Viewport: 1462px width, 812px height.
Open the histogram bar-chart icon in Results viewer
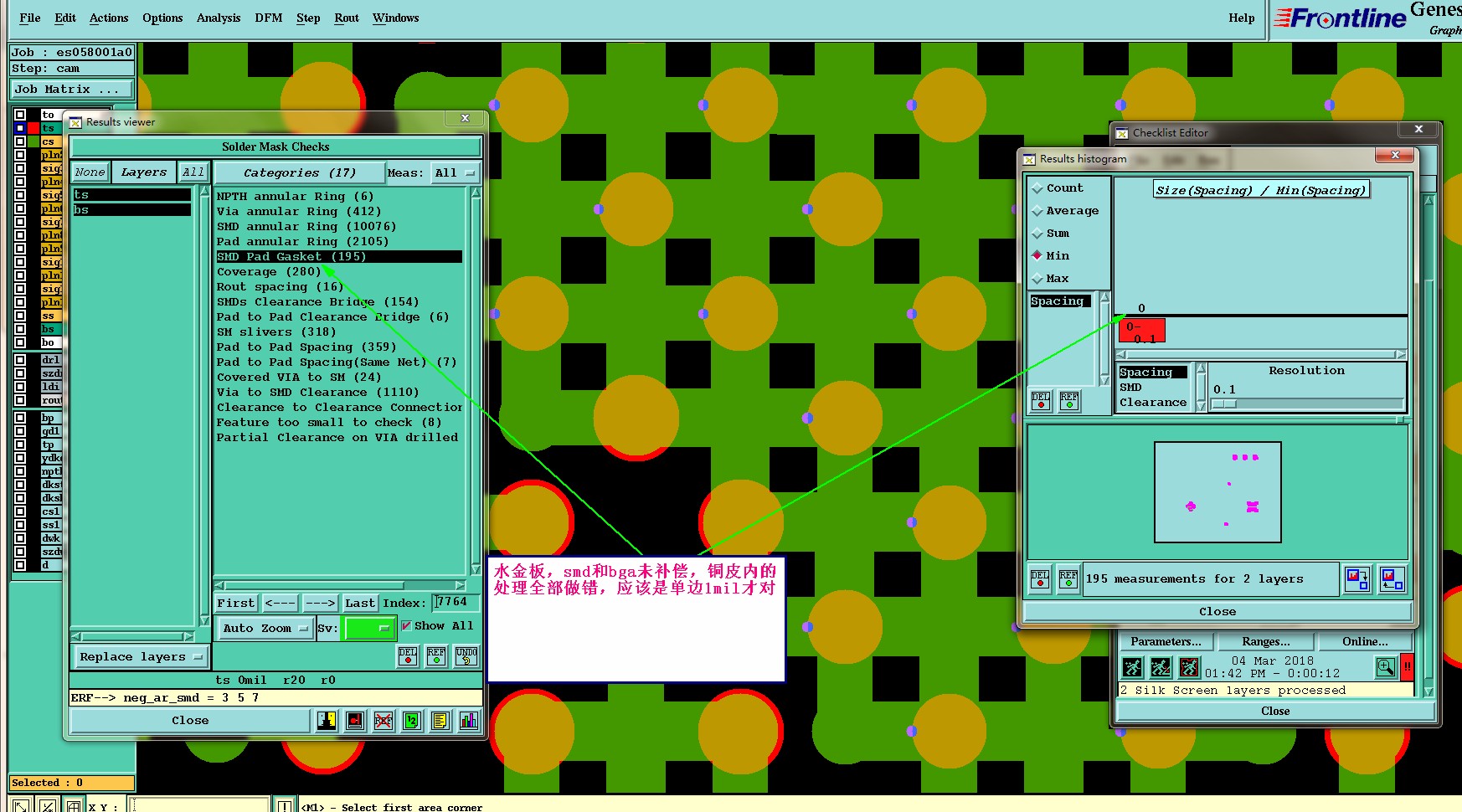point(469,720)
